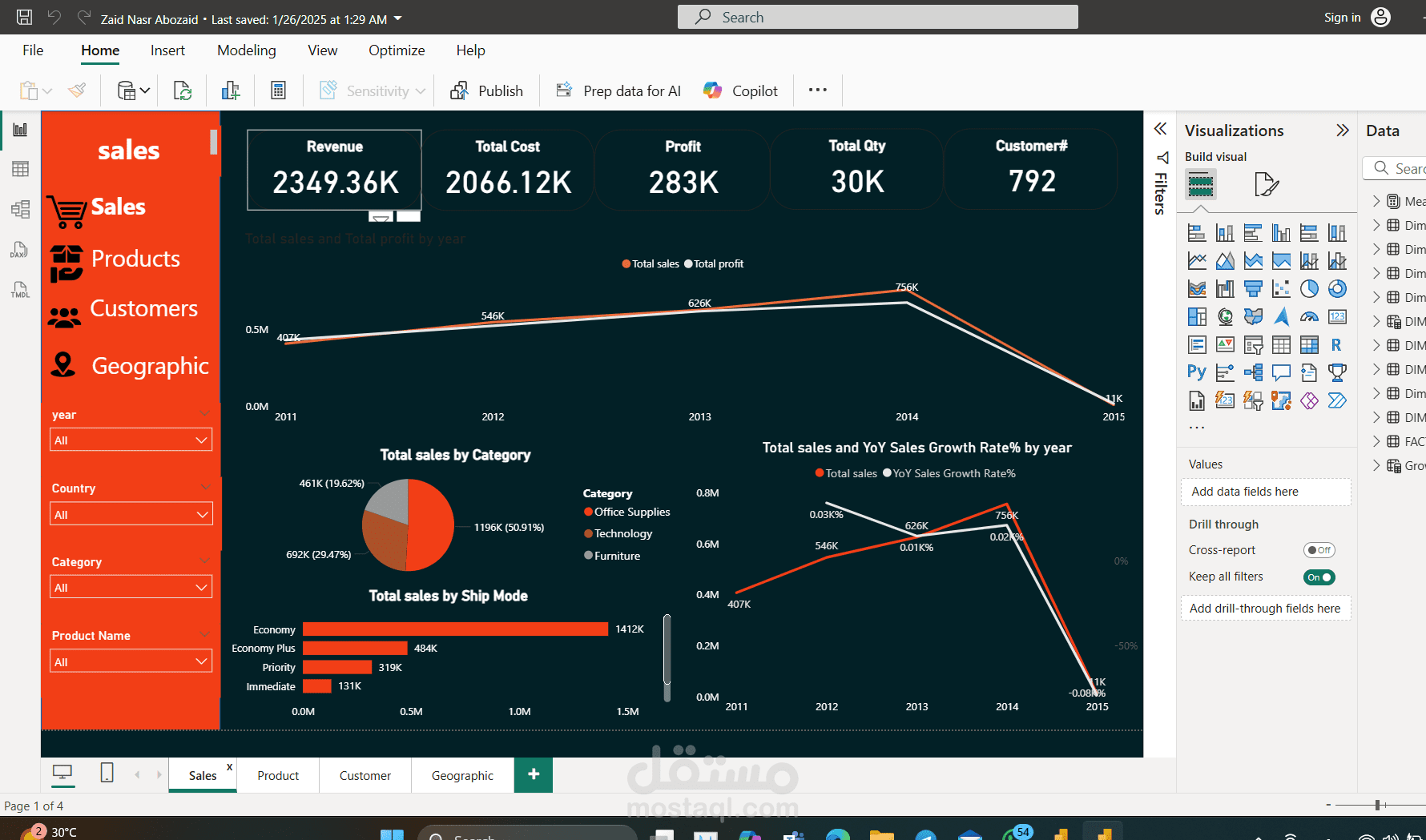1426x840 pixels.
Task: Choose the slicer visual icon
Action: pos(1253,345)
